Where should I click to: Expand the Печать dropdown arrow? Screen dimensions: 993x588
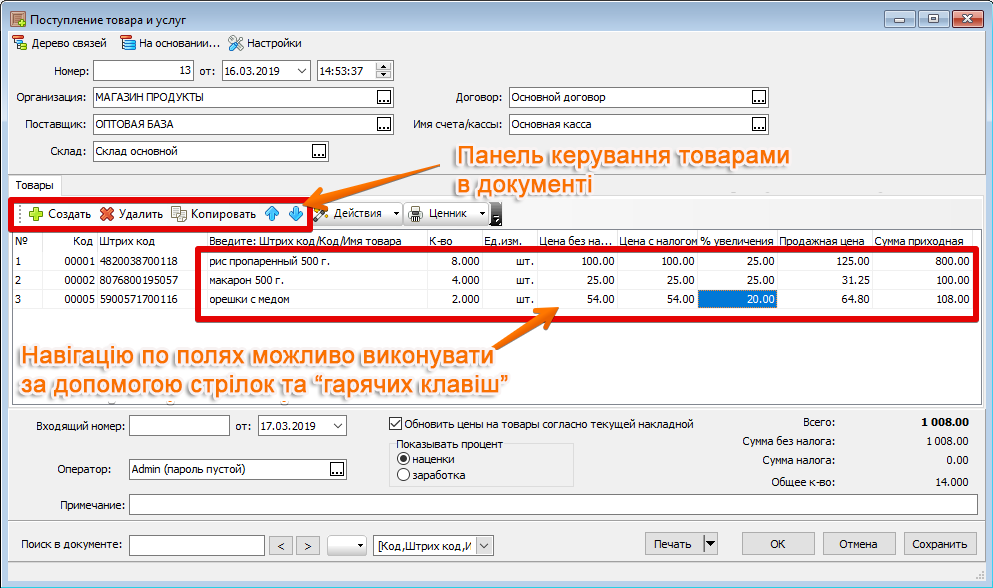pos(710,544)
